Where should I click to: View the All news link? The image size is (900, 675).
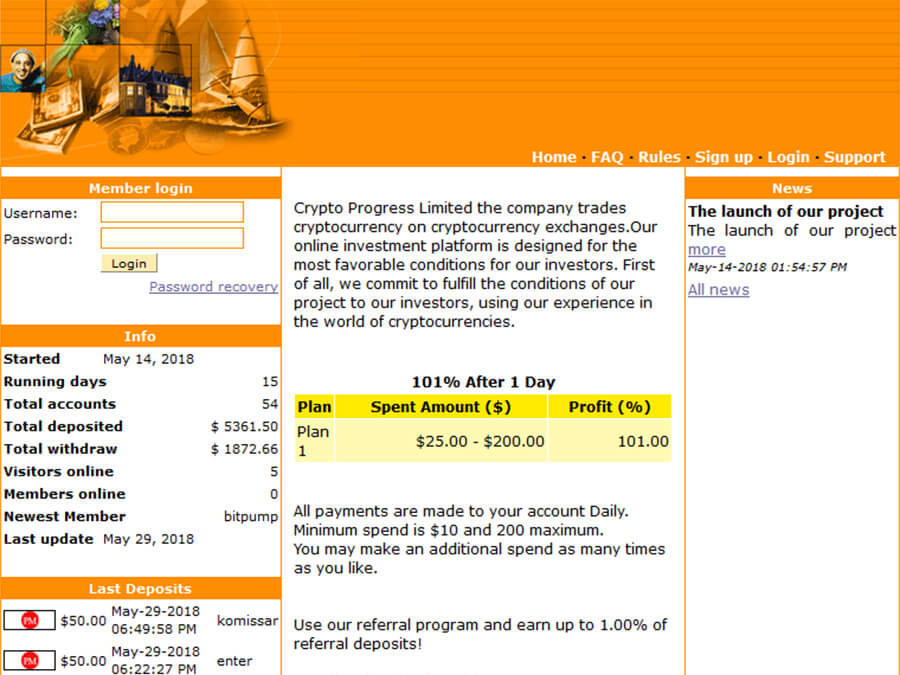point(719,290)
